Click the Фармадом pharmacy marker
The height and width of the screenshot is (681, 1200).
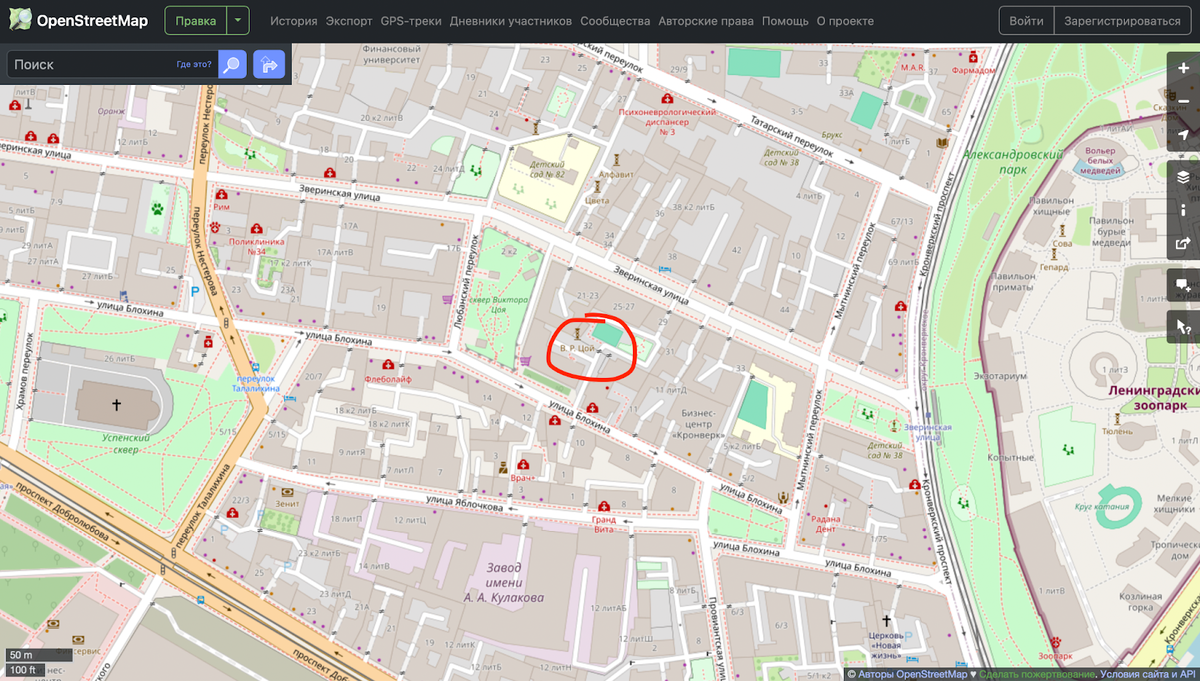click(x=973, y=58)
